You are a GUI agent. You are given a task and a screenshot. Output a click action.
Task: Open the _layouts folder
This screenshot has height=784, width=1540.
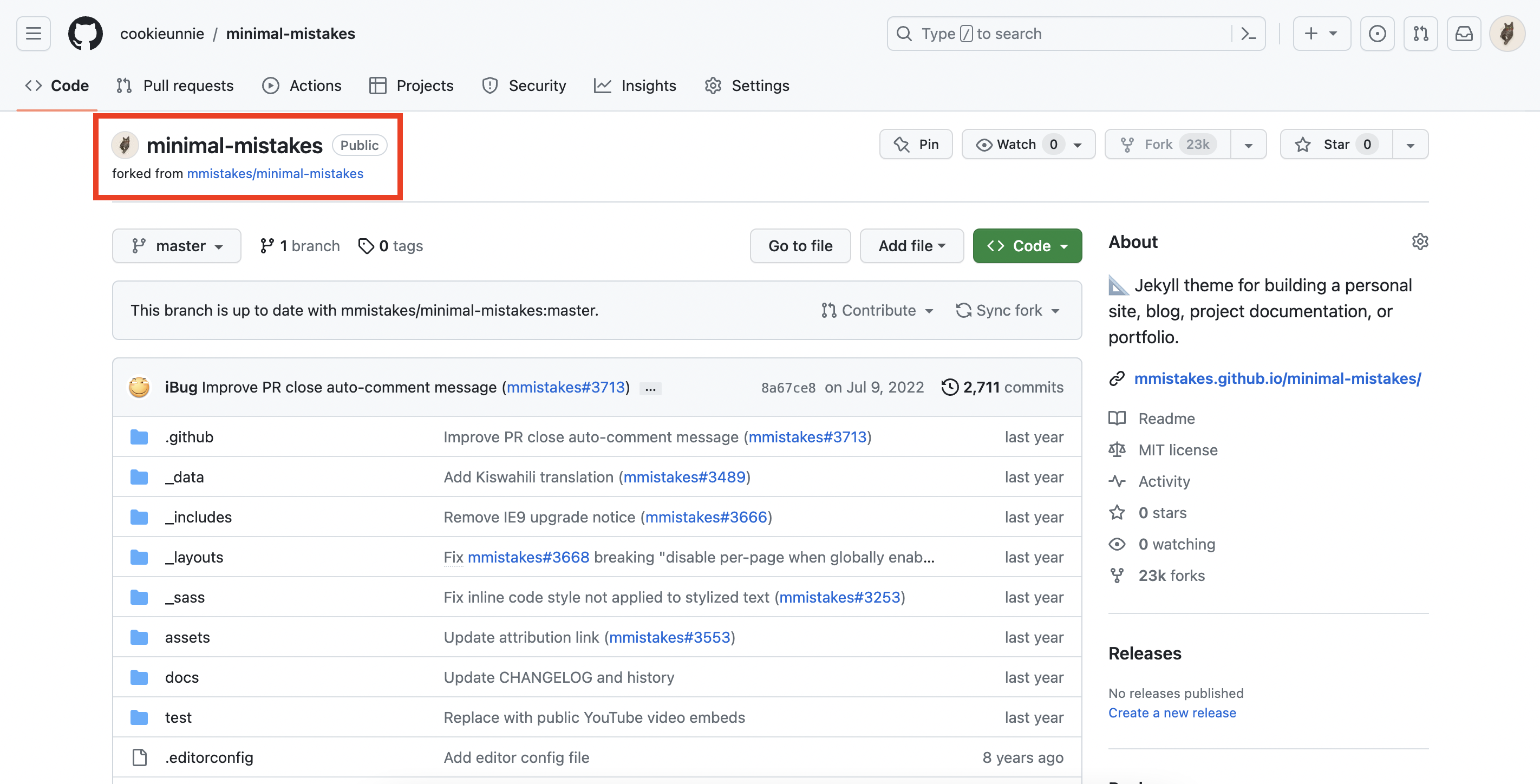coord(194,557)
